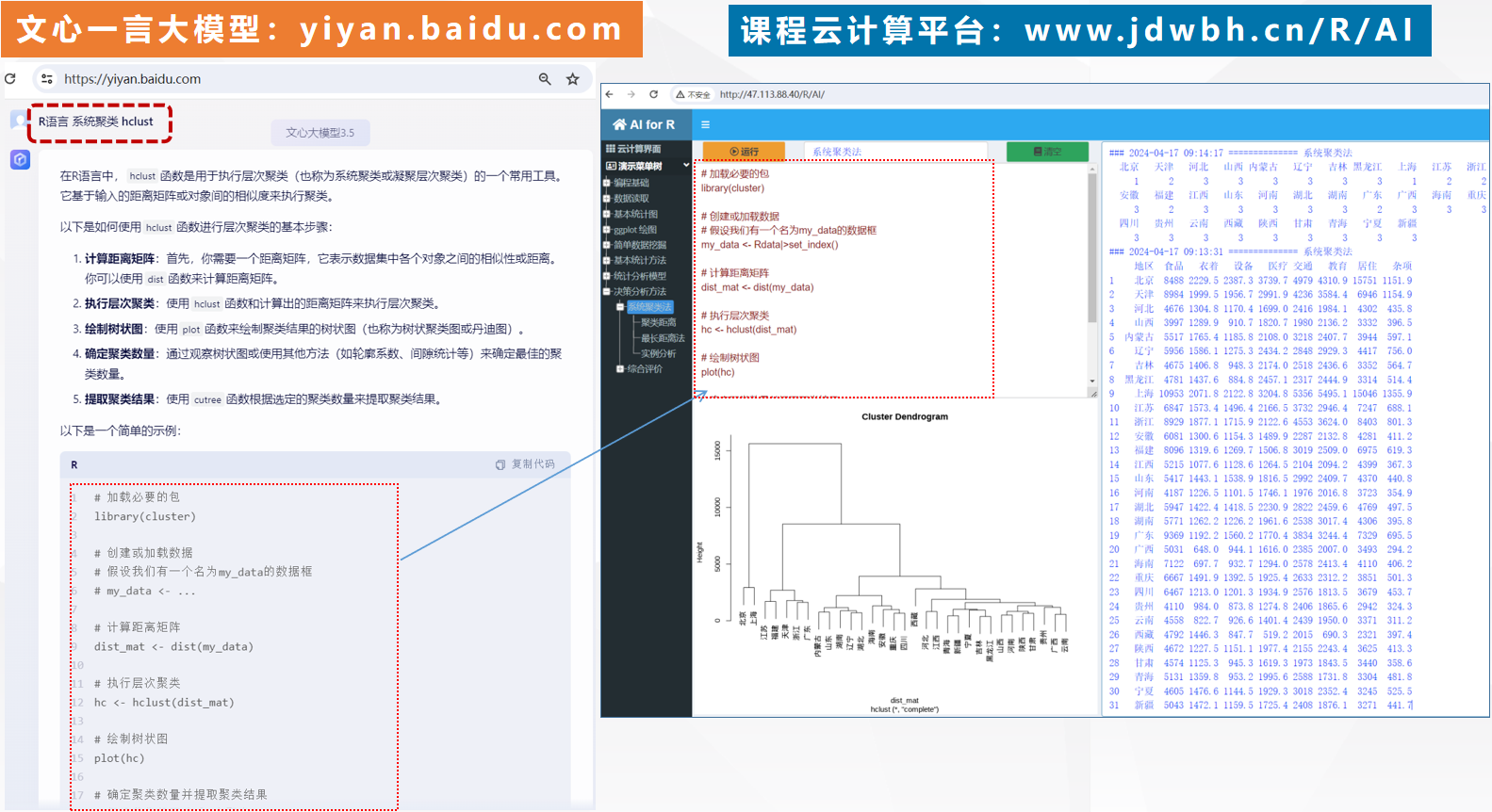Click the 'cutree' inline code tag

click(207, 400)
